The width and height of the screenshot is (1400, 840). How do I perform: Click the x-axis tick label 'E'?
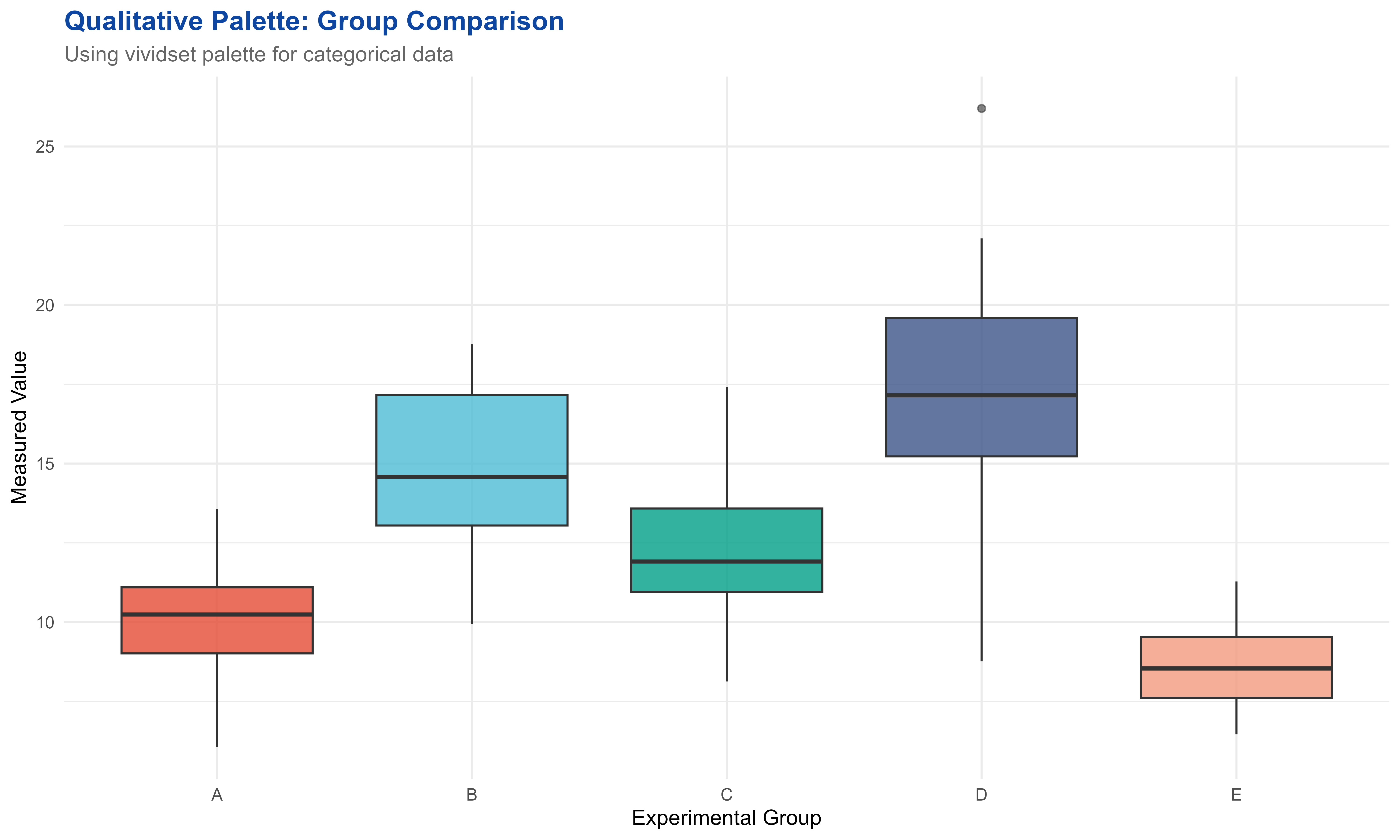pos(1236,795)
